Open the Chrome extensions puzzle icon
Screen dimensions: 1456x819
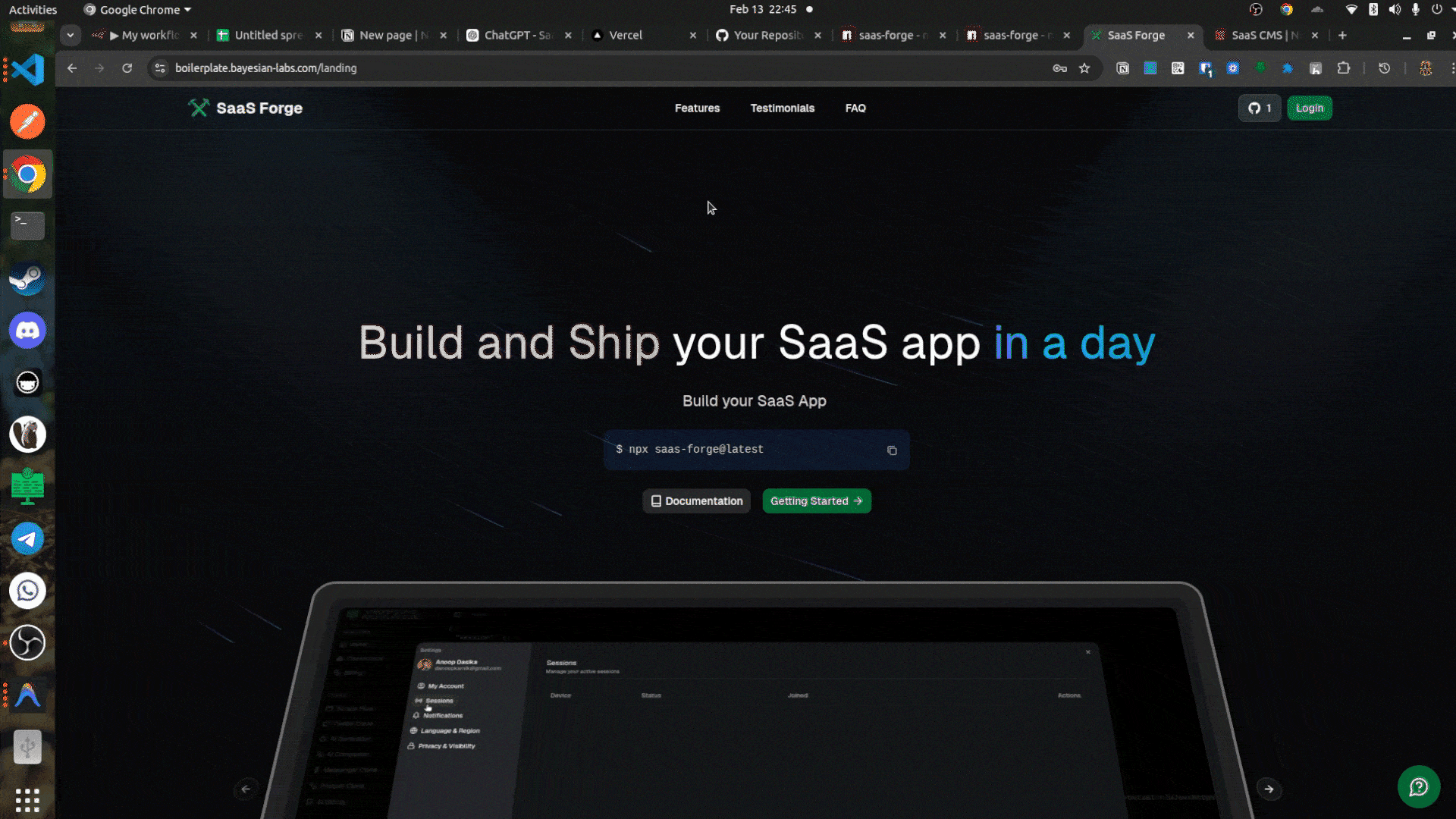coord(1344,68)
